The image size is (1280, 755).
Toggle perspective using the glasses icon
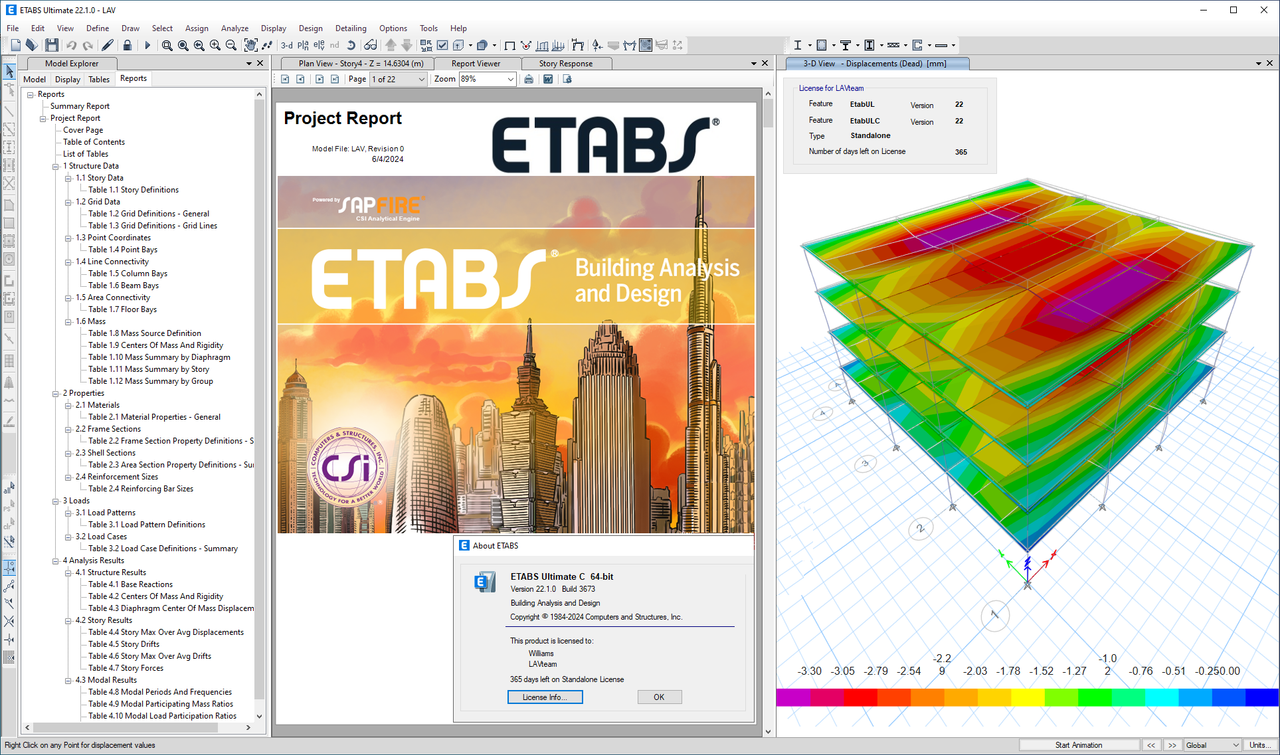click(x=370, y=45)
